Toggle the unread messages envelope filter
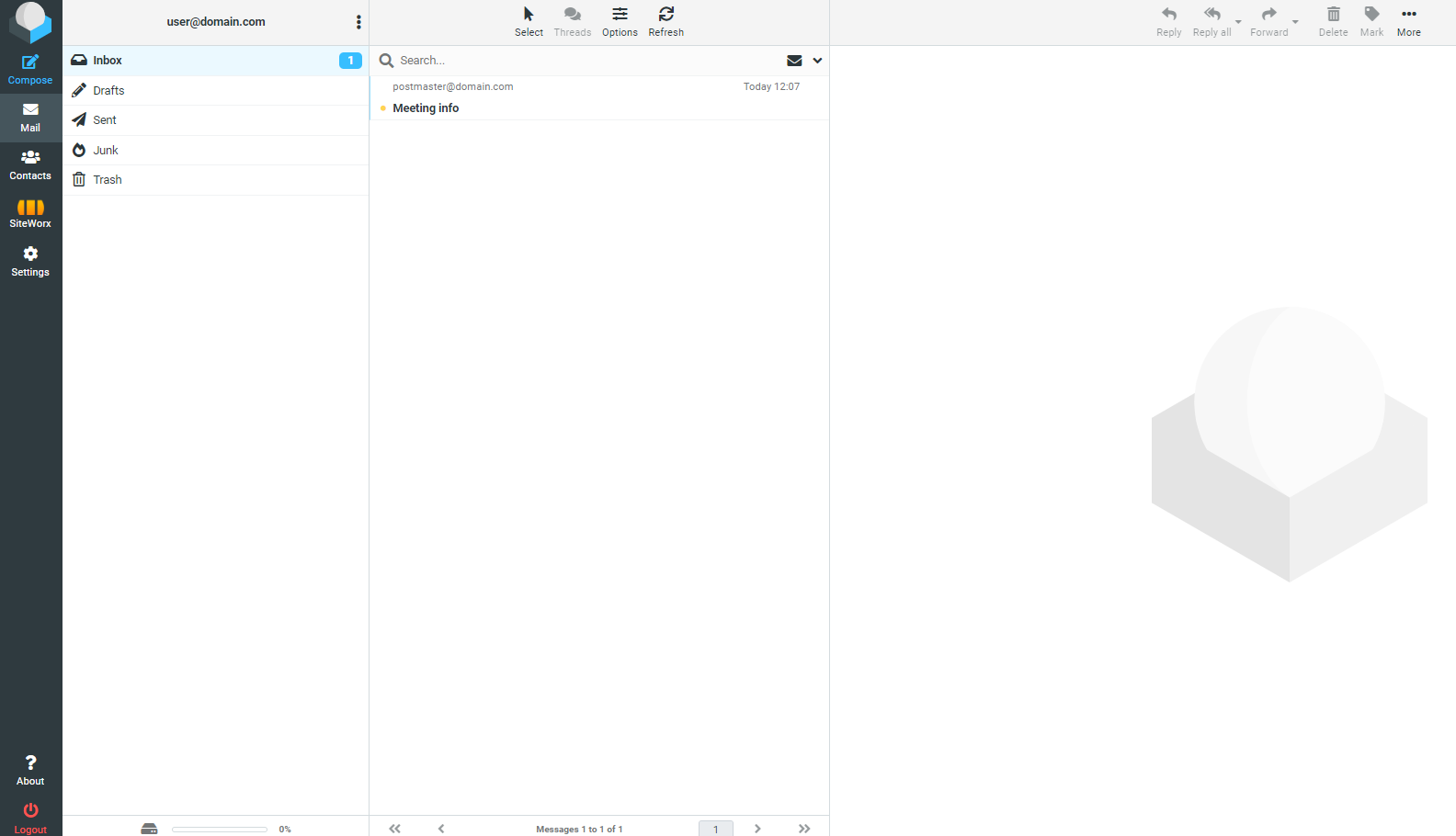1456x836 pixels. tap(794, 61)
